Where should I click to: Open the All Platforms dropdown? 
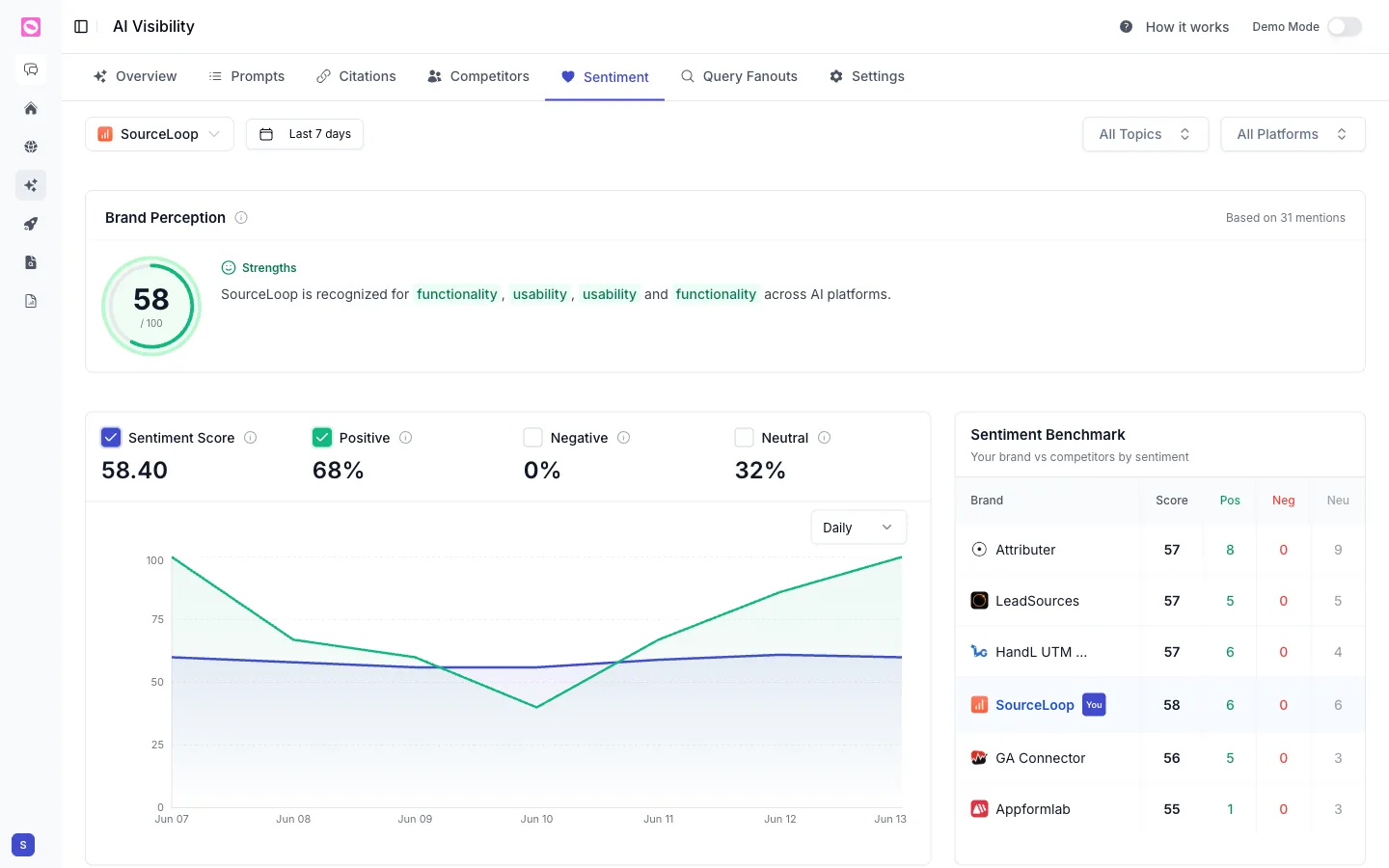tap(1293, 134)
